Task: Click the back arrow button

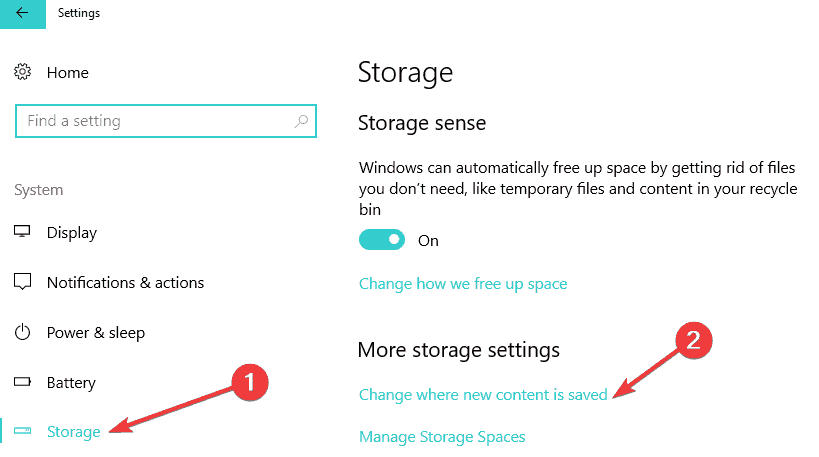Action: (x=23, y=14)
